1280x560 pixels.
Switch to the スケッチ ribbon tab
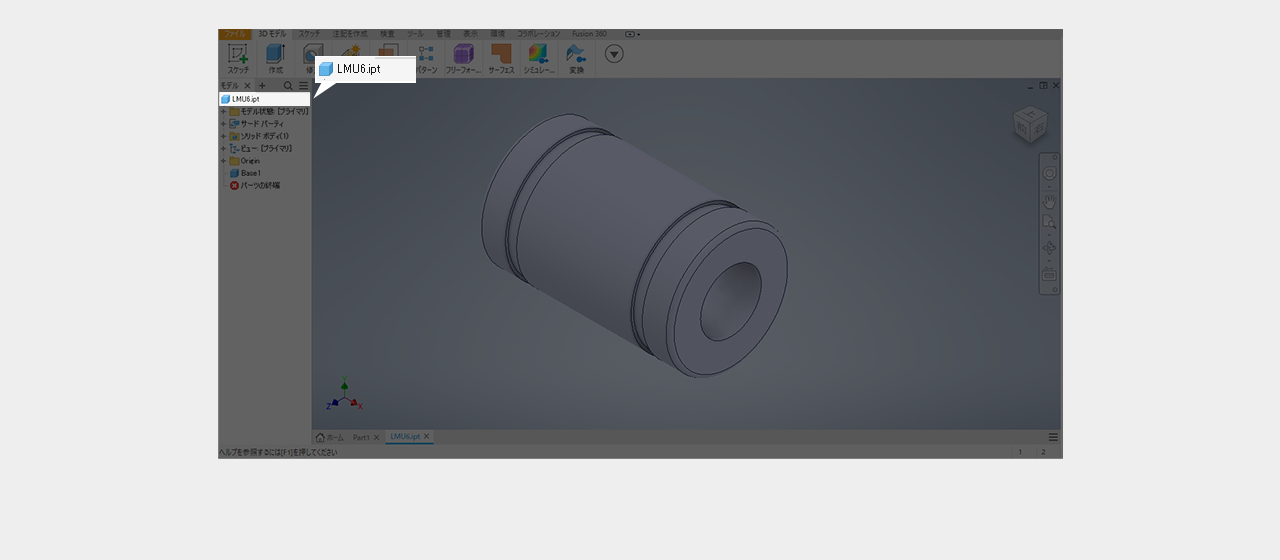click(x=309, y=34)
